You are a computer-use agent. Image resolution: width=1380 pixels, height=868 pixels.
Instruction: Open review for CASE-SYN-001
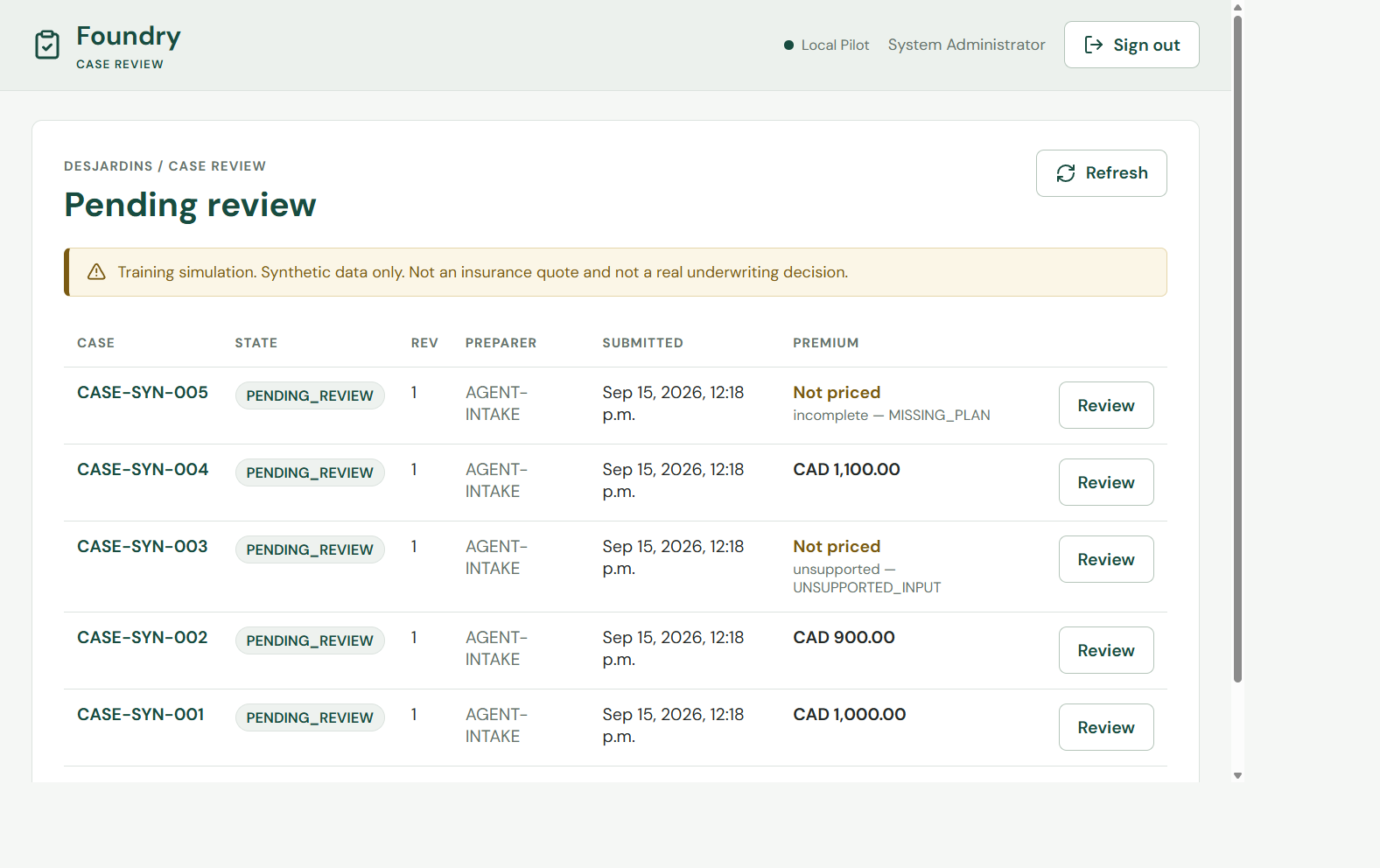(1105, 727)
